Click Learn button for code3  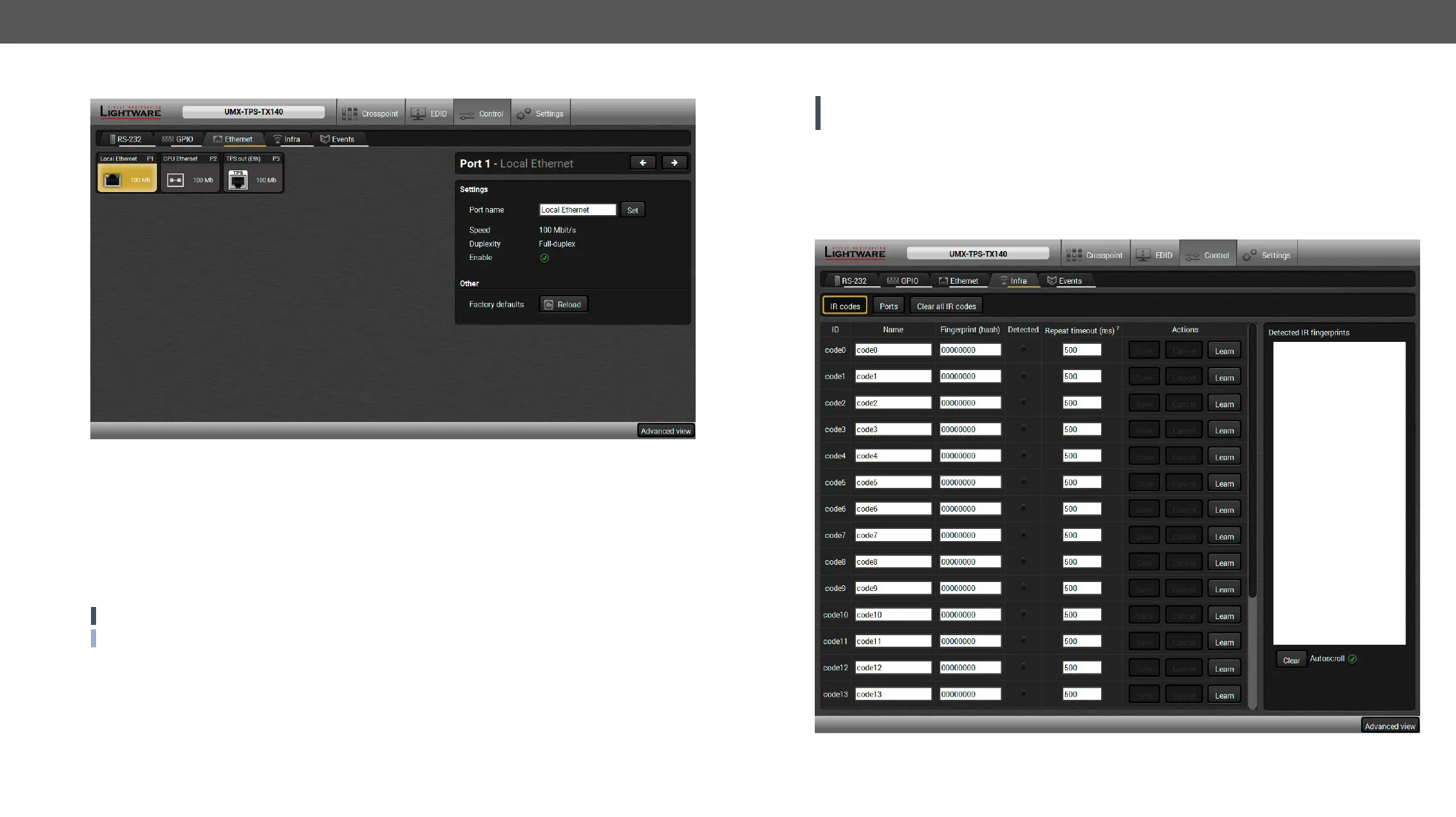point(1223,430)
